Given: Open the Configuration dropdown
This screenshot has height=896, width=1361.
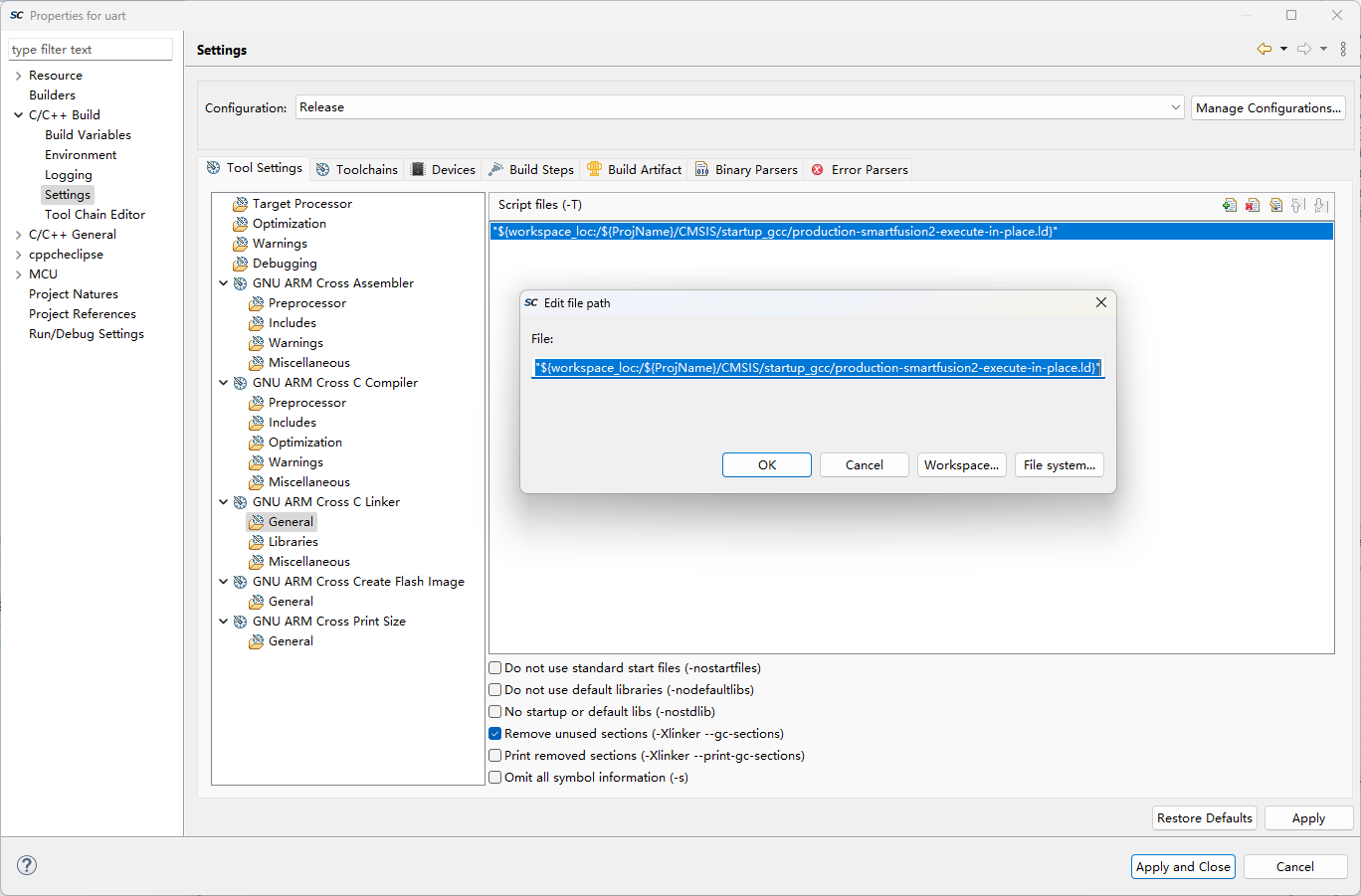Looking at the screenshot, I should [x=740, y=107].
